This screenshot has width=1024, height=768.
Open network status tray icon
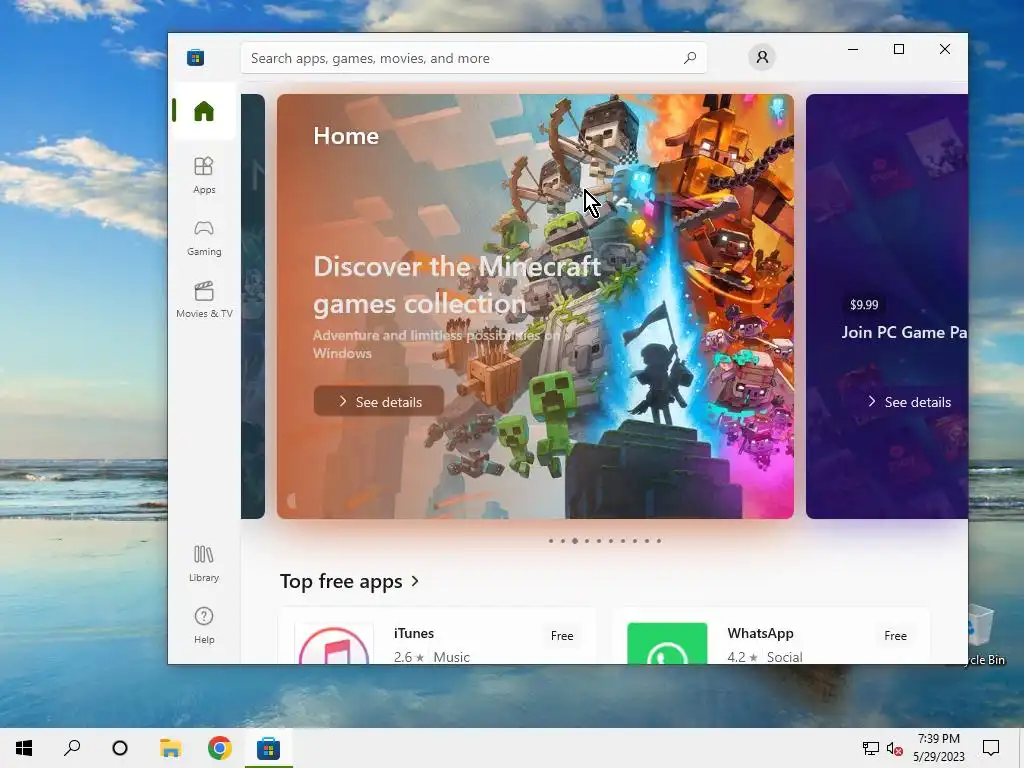871,748
